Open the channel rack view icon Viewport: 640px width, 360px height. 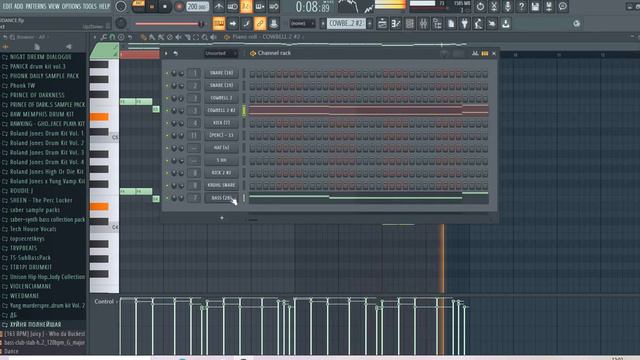click(x=409, y=24)
